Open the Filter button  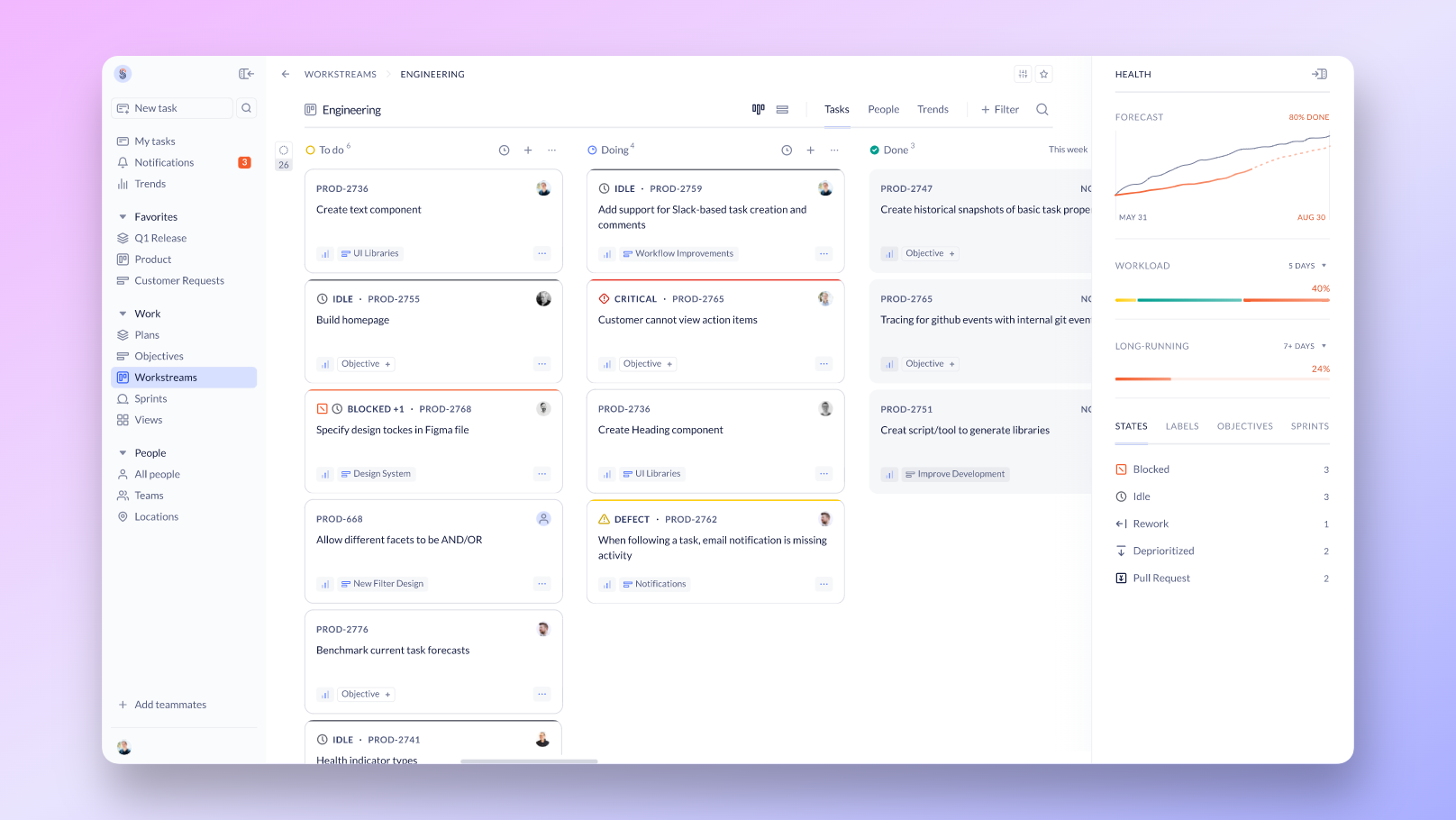[x=1000, y=109]
